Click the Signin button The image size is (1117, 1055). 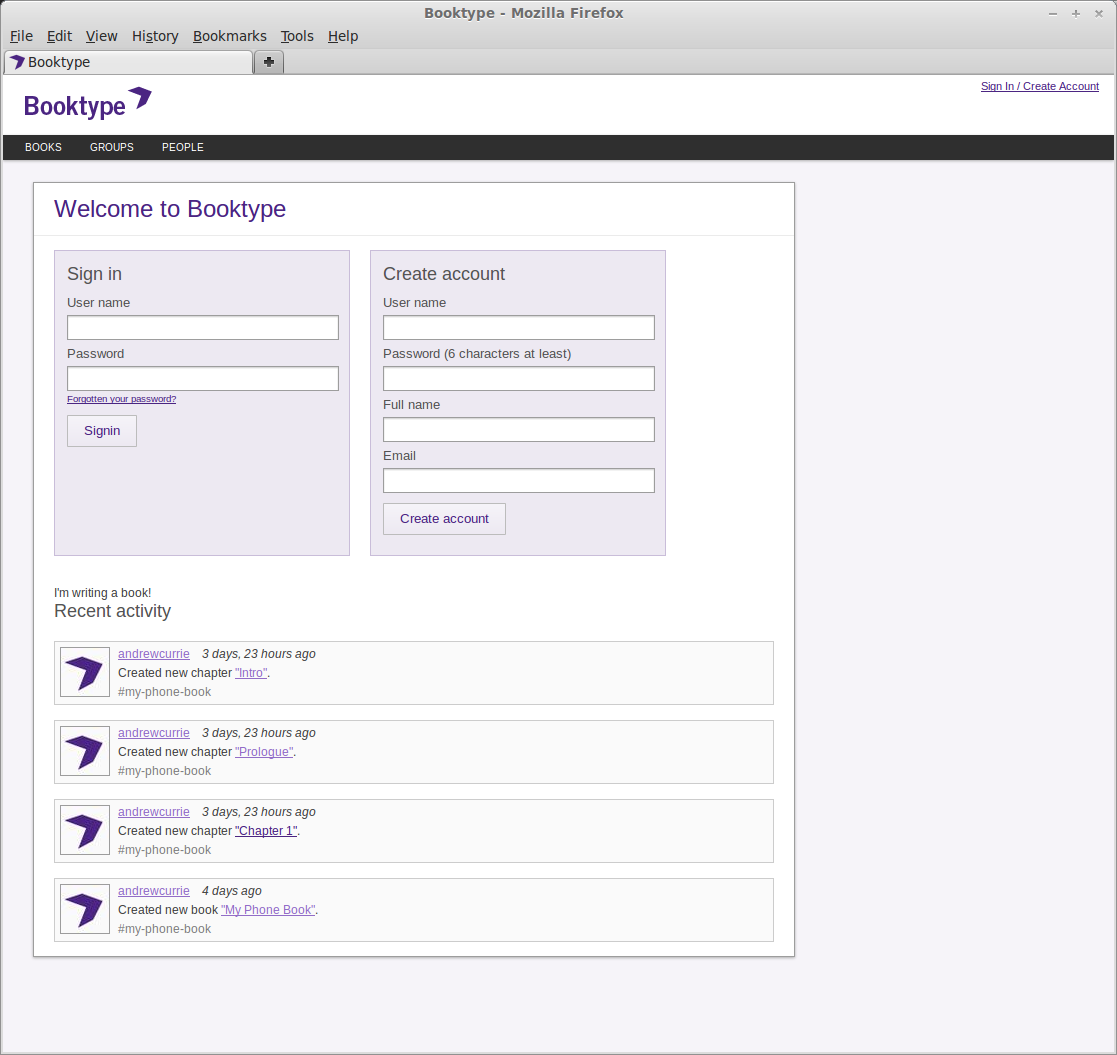102,431
